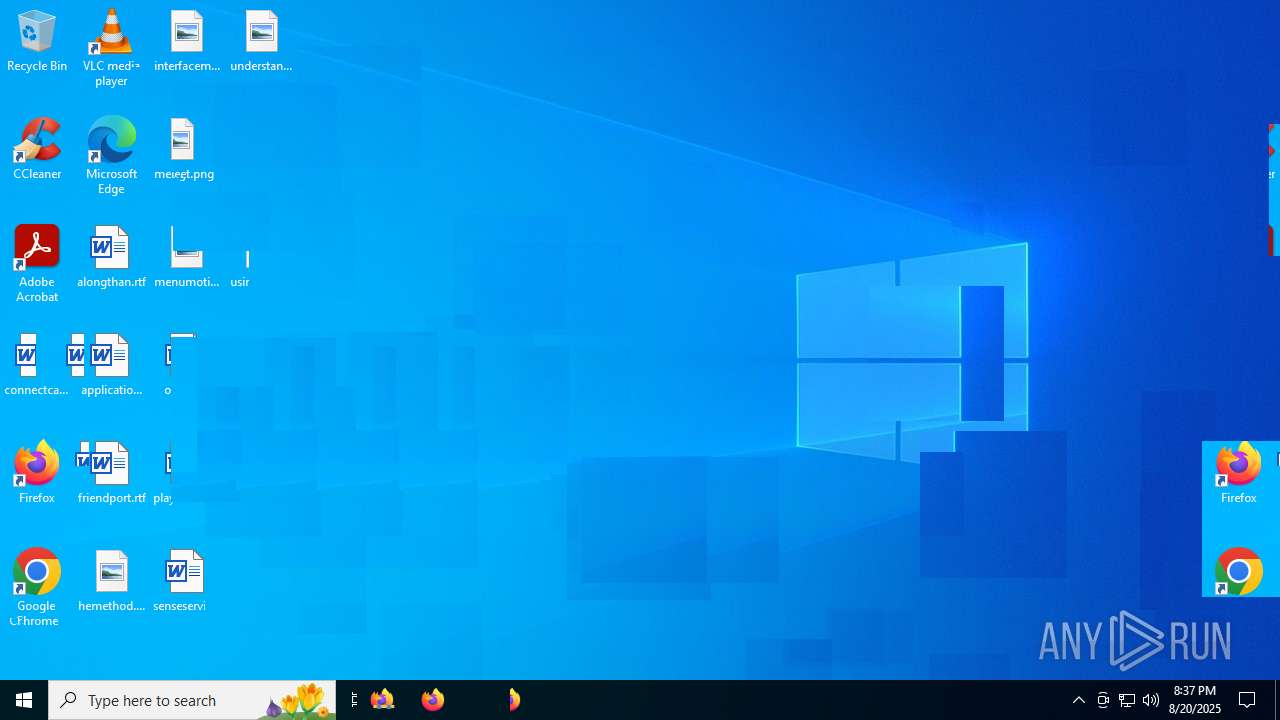The image size is (1280, 720).
Task: Click the Firefox shortcut beside friendport.rtf
Action: click(x=37, y=473)
